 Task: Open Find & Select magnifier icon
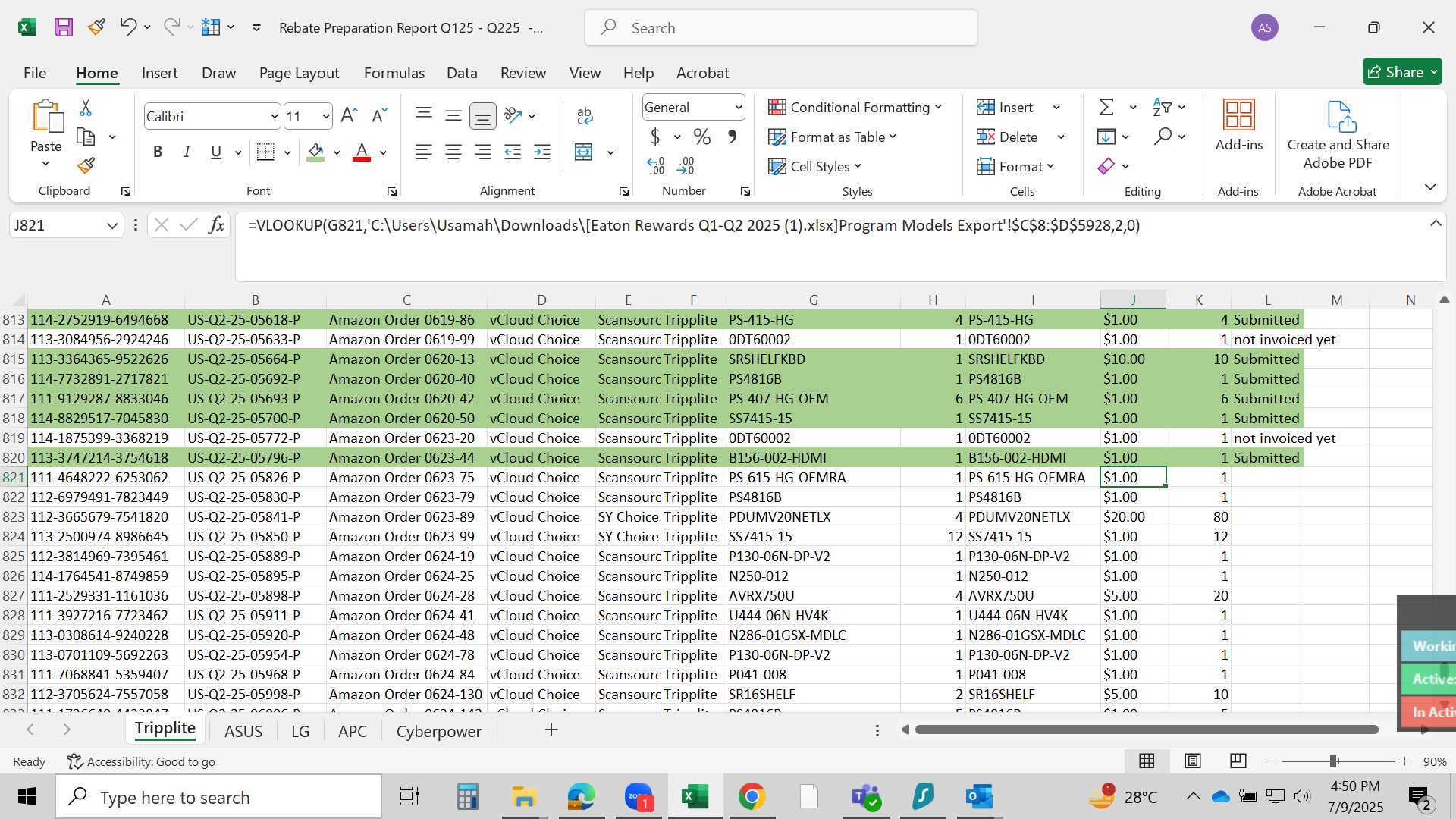[1163, 136]
